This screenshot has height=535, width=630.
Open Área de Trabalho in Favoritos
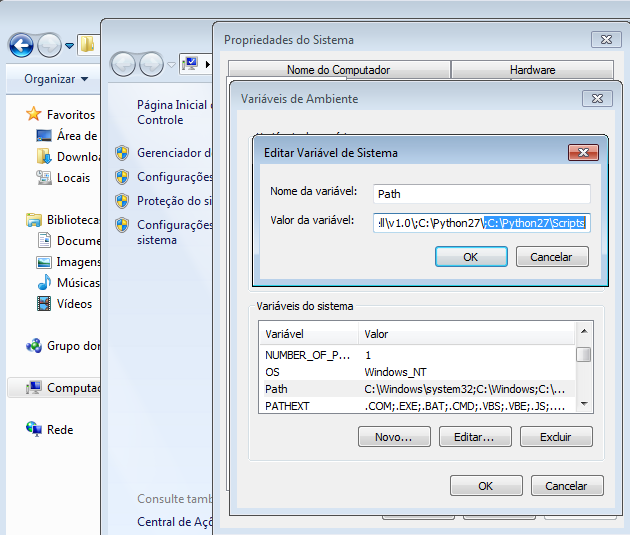pyautogui.click(x=67, y=136)
